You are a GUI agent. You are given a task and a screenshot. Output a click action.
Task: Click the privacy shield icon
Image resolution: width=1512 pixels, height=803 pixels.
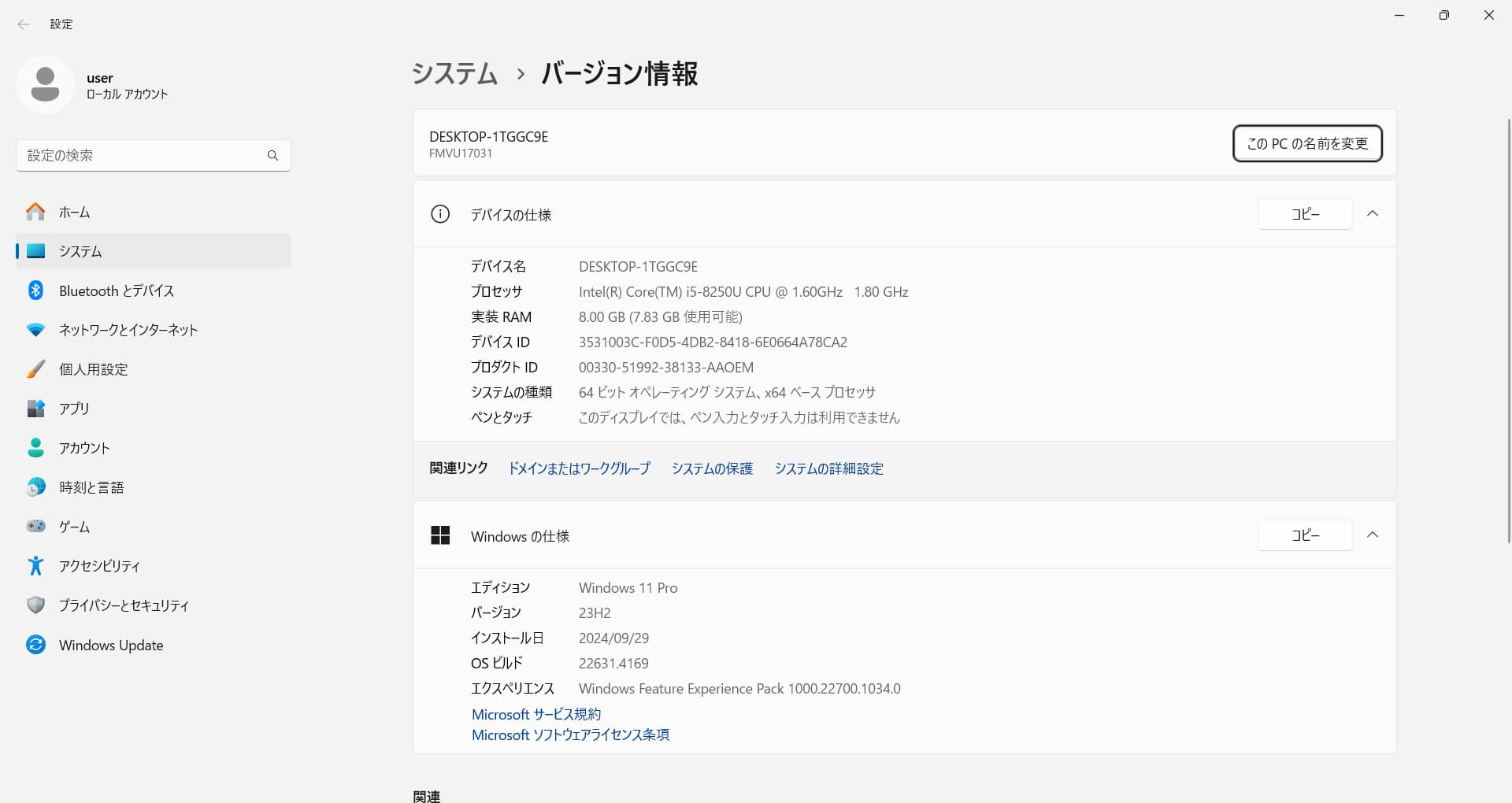tap(35, 605)
